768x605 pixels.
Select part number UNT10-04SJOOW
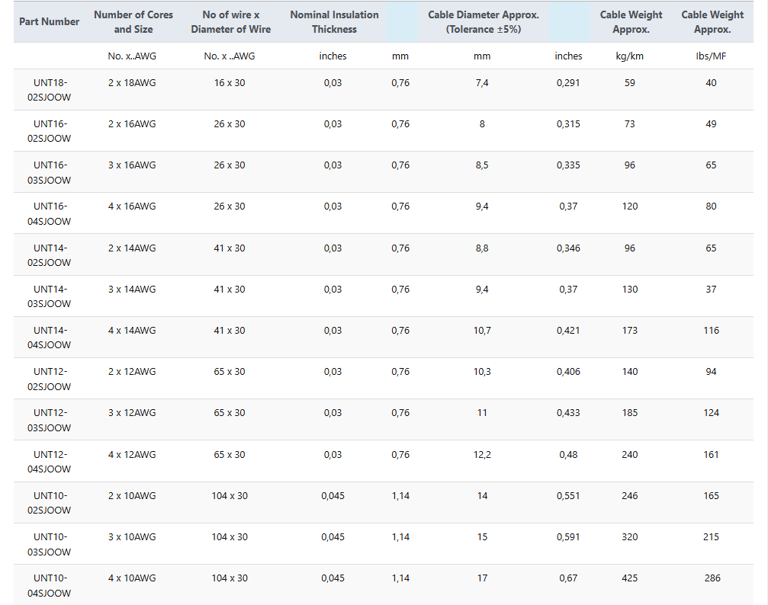[x=49, y=585]
